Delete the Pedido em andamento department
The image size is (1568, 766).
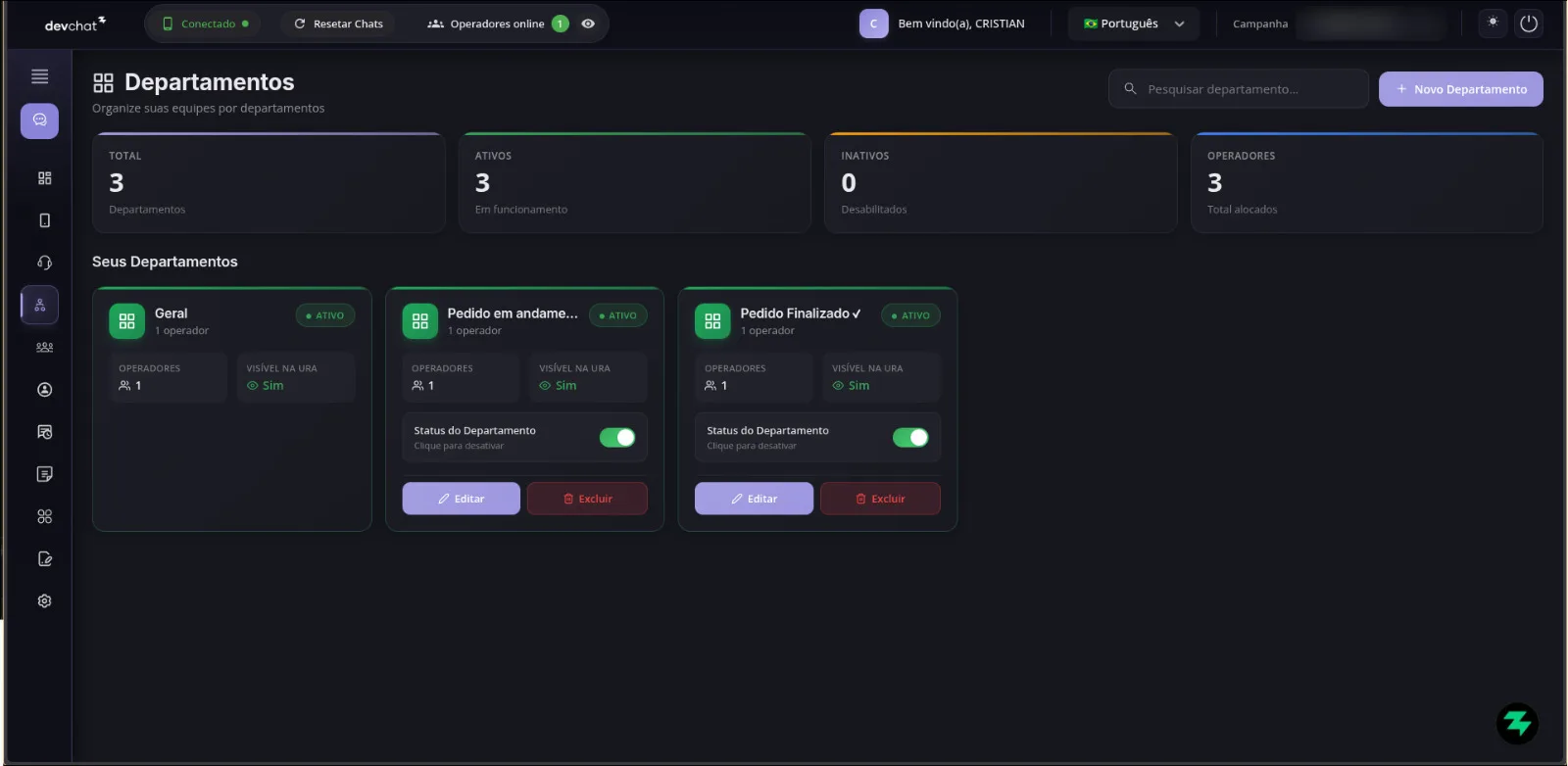click(587, 499)
